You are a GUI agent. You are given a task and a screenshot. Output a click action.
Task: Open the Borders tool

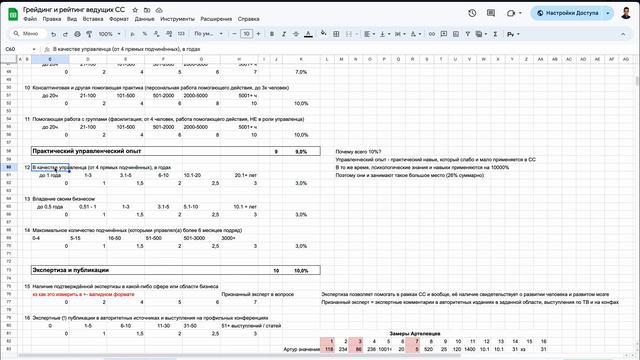[336, 34]
